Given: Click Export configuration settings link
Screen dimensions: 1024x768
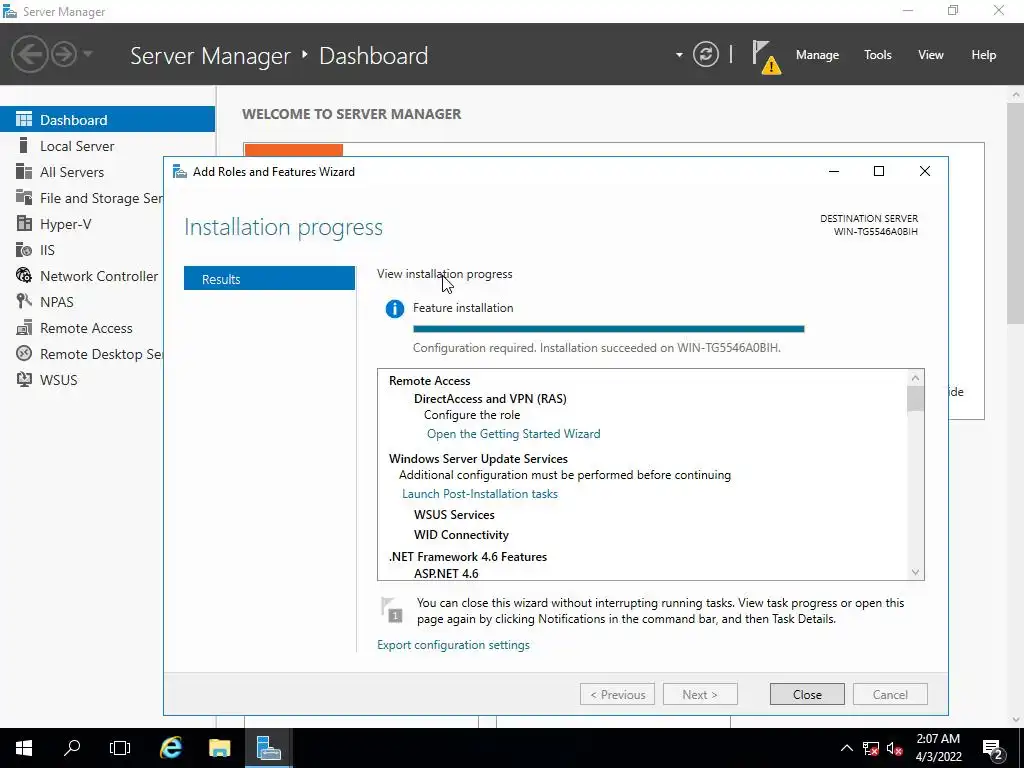Looking at the screenshot, I should pyautogui.click(x=453, y=645).
